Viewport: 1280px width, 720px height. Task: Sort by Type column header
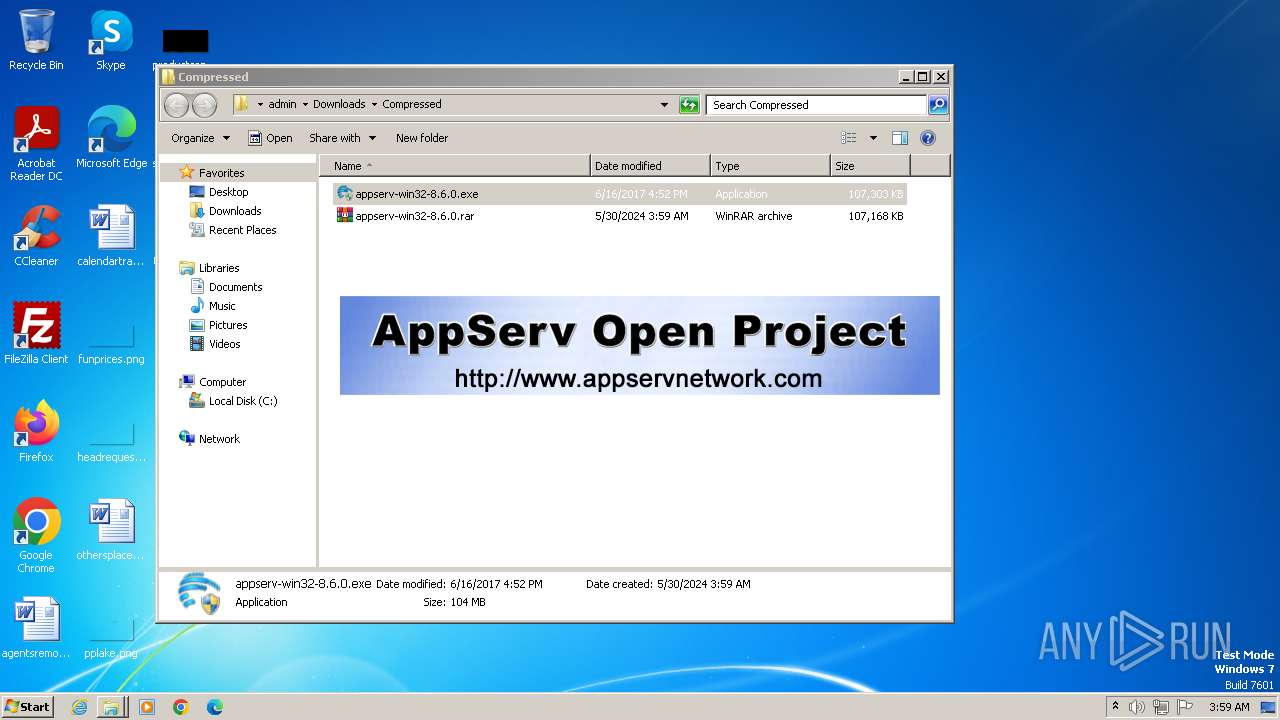(771, 166)
